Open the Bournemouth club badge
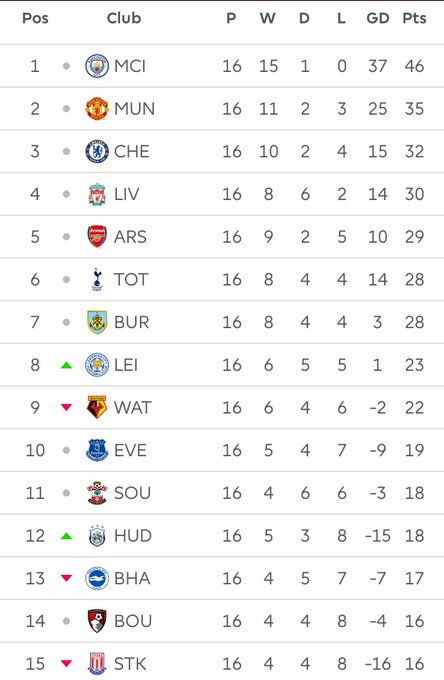 [x=97, y=621]
